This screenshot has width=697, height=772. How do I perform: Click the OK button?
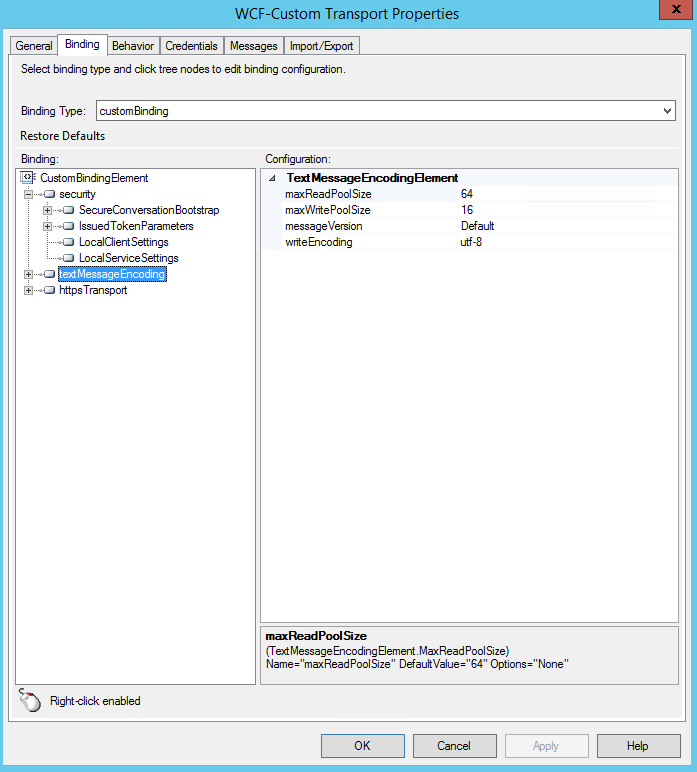point(363,746)
